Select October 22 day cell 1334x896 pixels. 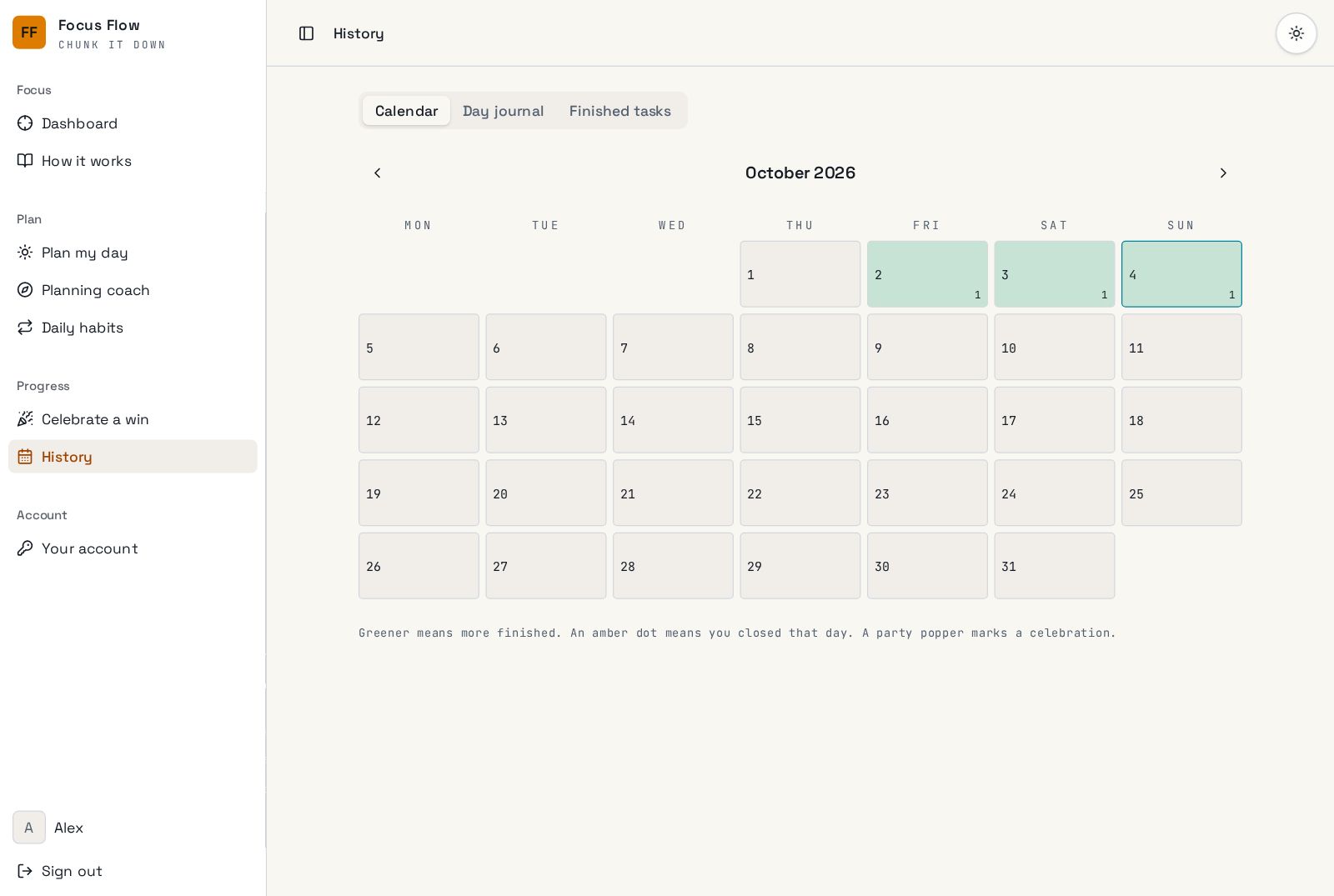click(x=800, y=493)
